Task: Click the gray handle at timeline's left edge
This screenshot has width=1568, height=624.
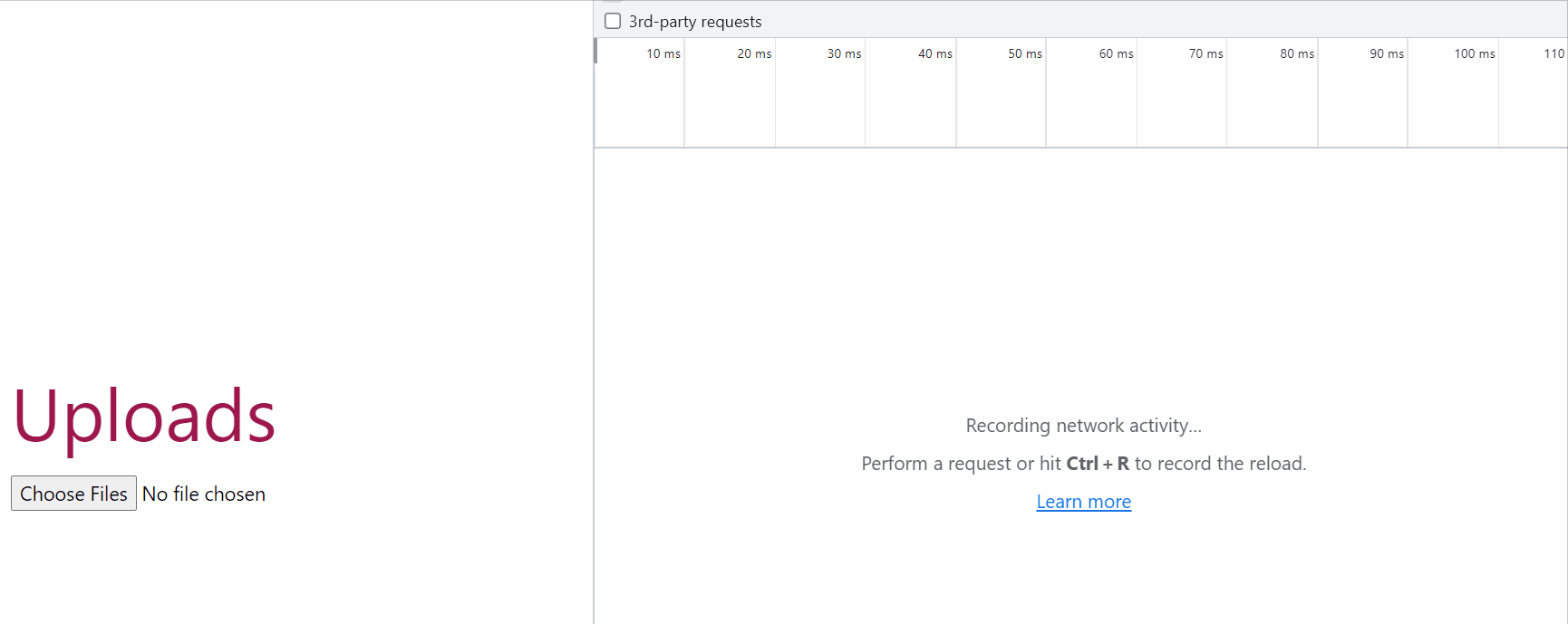Action: pos(595,51)
